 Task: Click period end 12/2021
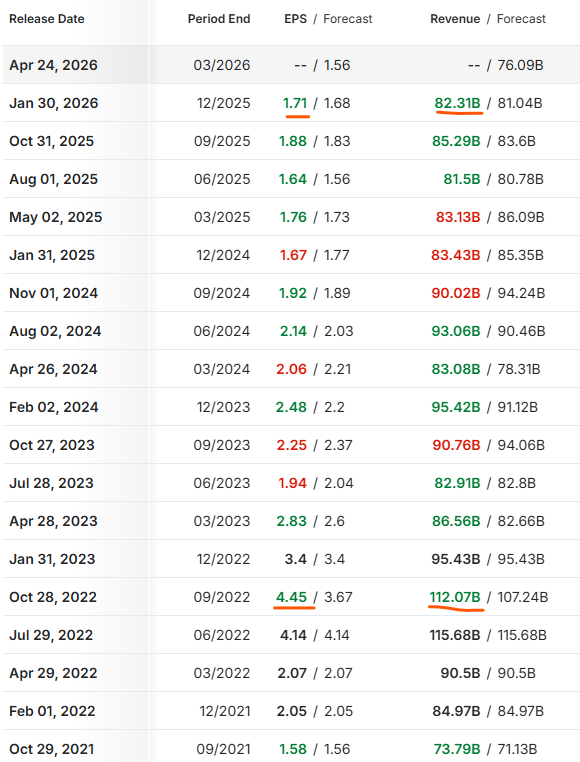[225, 711]
